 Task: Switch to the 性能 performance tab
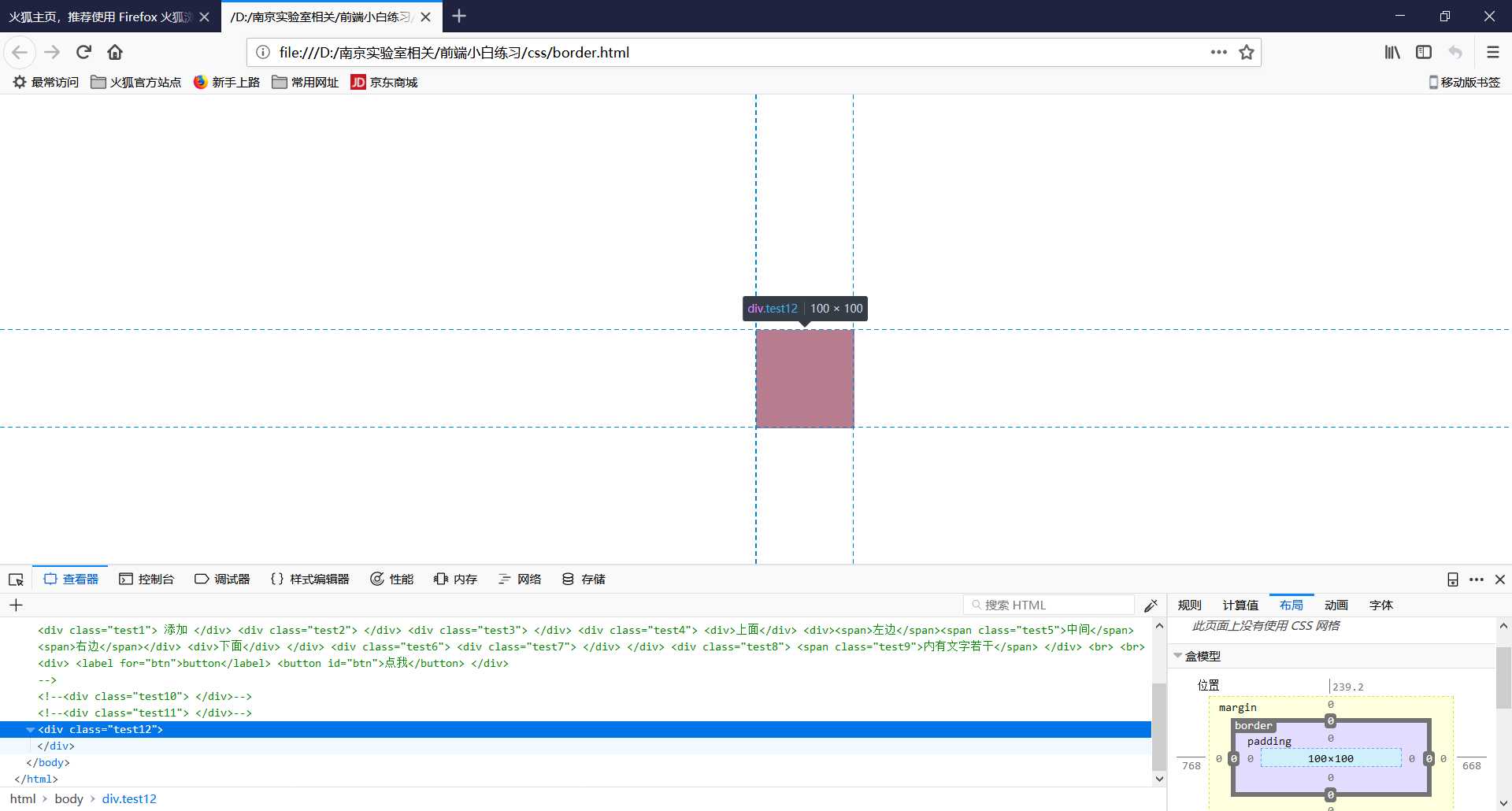pyautogui.click(x=391, y=579)
